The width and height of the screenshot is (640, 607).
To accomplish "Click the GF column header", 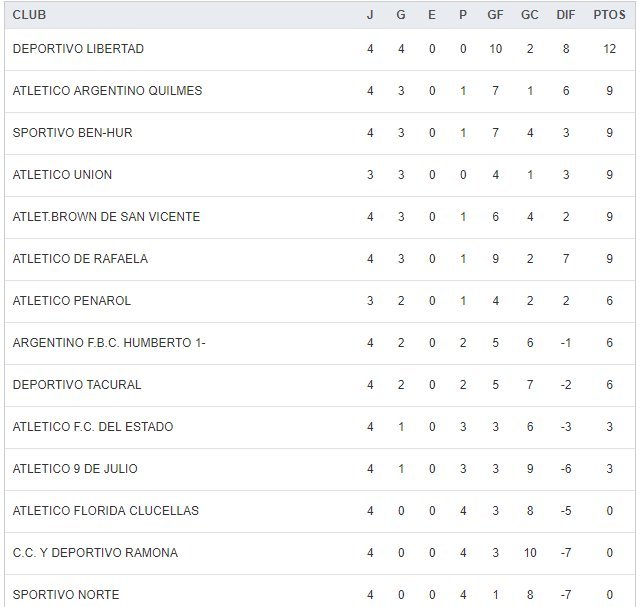I will (496, 15).
